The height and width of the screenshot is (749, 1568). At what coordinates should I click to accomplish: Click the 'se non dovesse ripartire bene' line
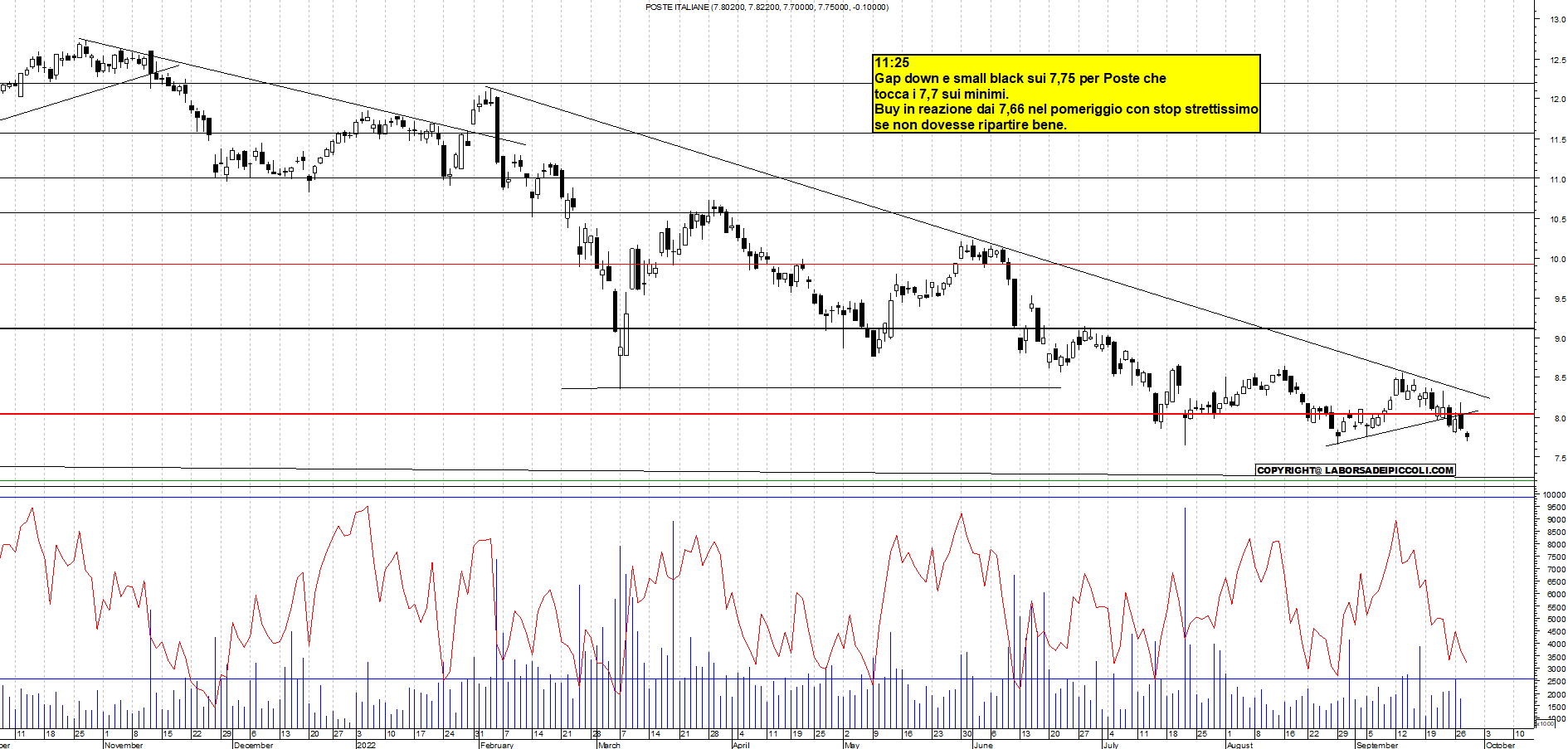(971, 125)
